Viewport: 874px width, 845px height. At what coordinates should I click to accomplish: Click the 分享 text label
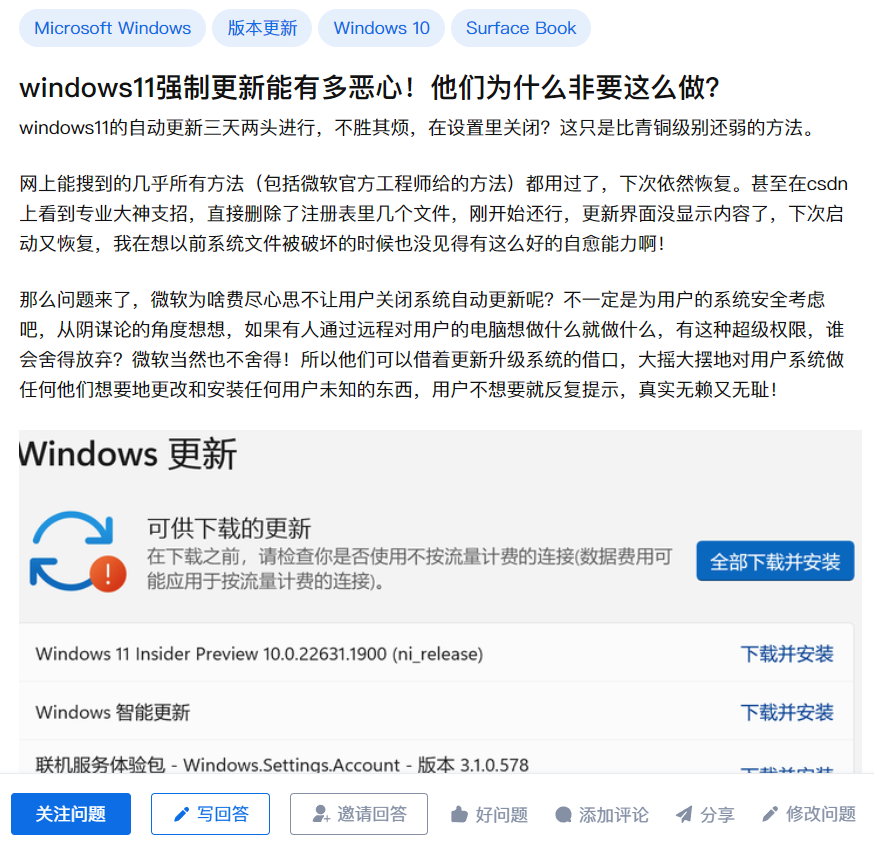point(717,815)
